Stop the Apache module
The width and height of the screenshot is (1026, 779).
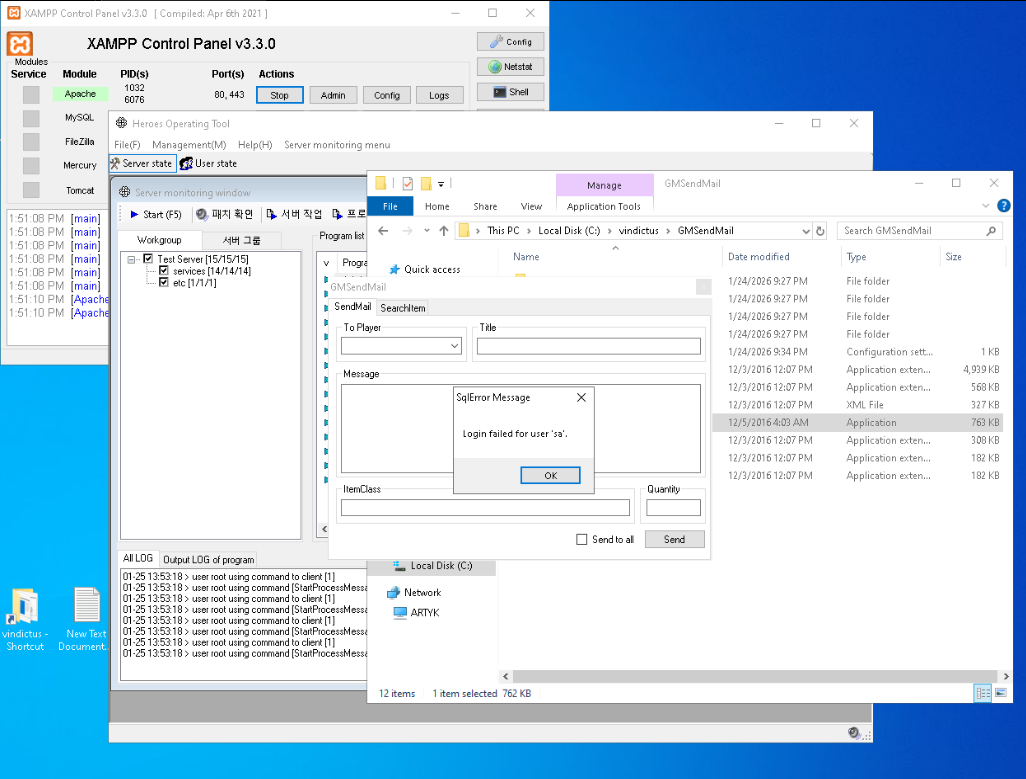coord(279,95)
